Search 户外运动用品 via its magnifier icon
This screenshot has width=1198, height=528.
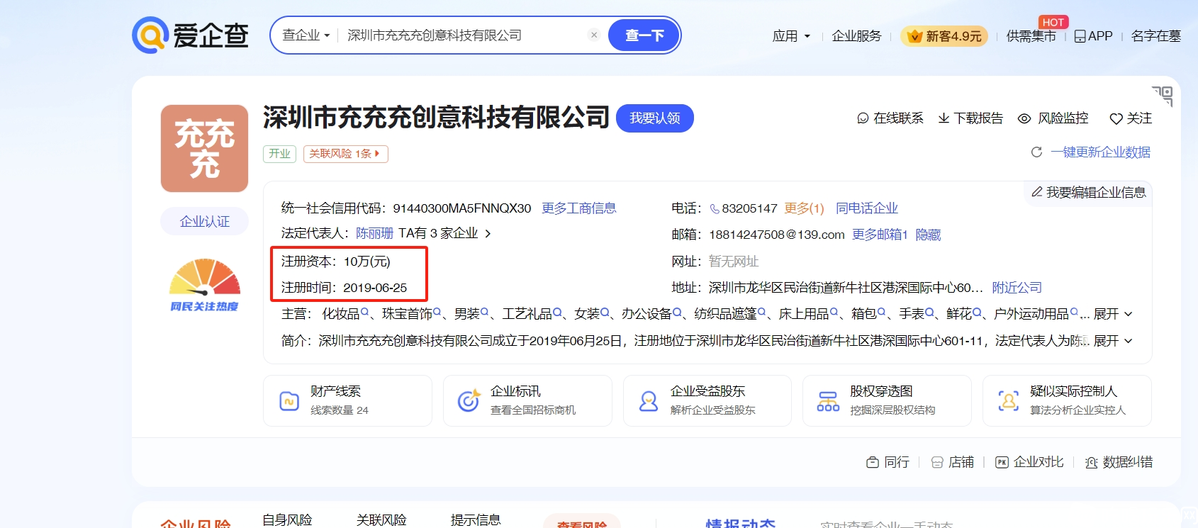click(x=1074, y=313)
